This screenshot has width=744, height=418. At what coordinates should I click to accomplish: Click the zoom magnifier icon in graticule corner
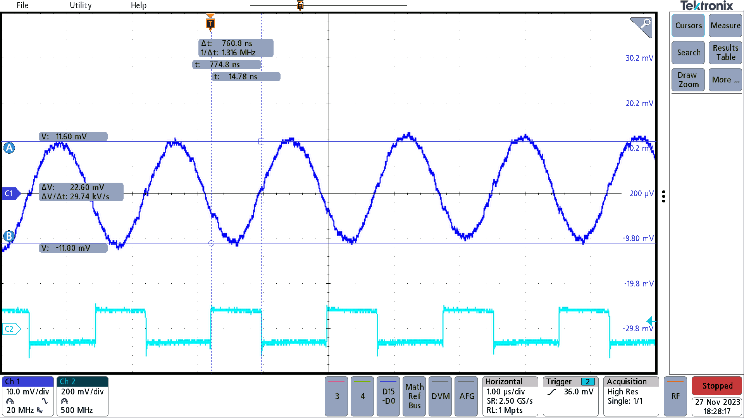644,24
